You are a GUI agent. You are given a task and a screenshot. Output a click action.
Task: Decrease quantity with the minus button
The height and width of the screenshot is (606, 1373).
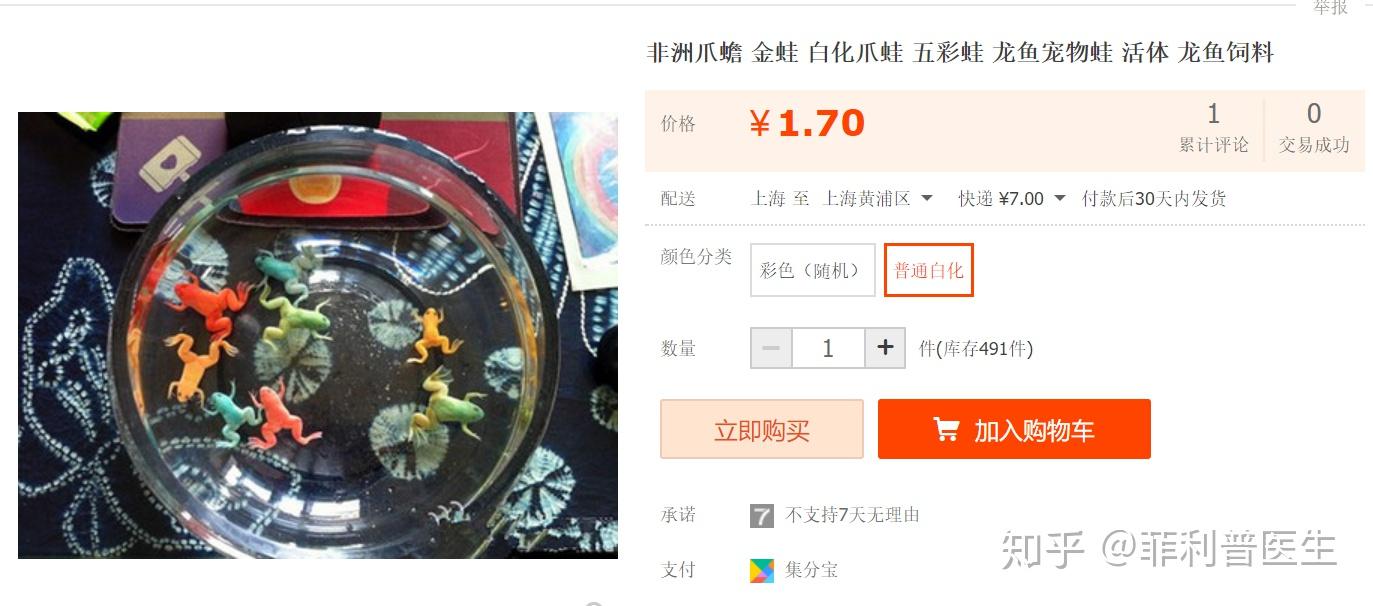[771, 348]
